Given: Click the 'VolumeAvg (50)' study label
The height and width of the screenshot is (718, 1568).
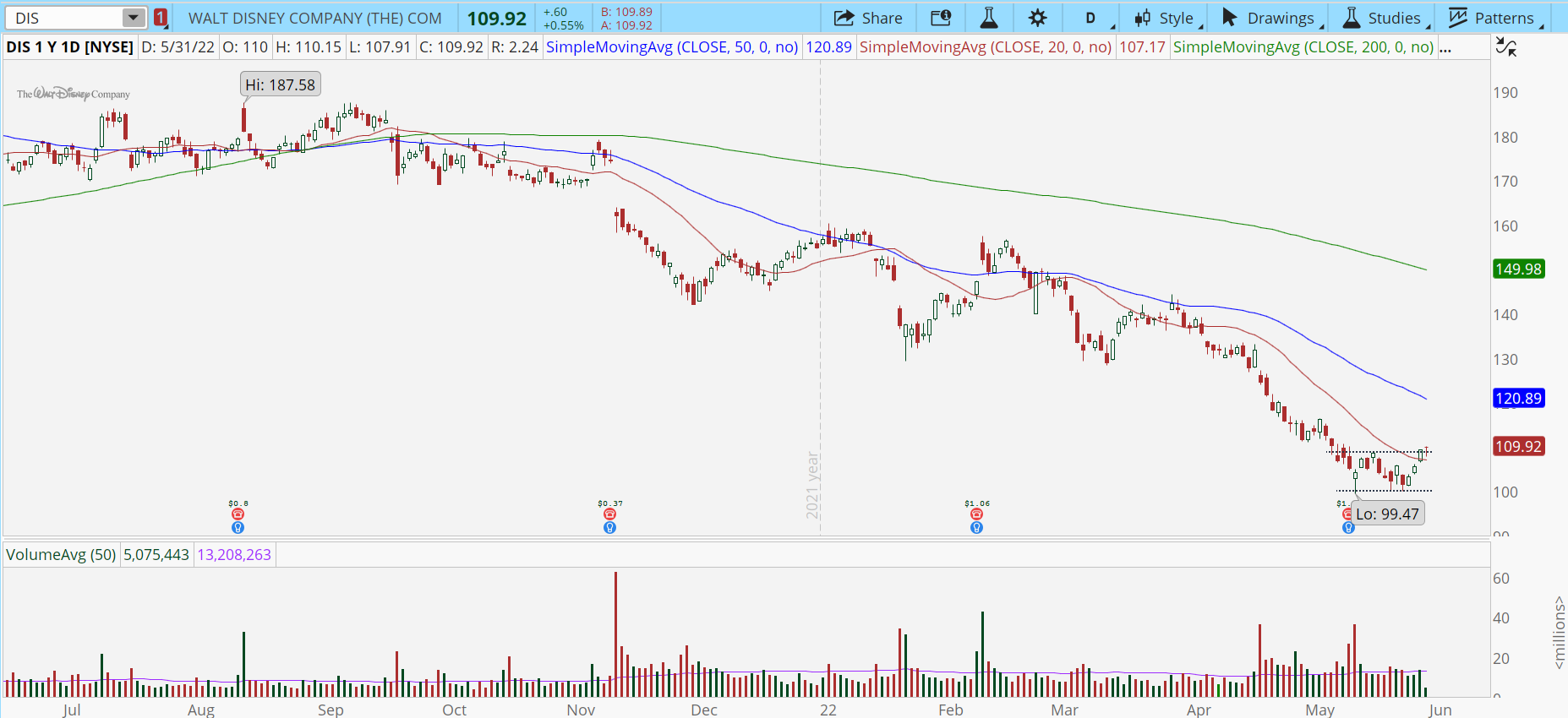Looking at the screenshot, I should coord(61,555).
